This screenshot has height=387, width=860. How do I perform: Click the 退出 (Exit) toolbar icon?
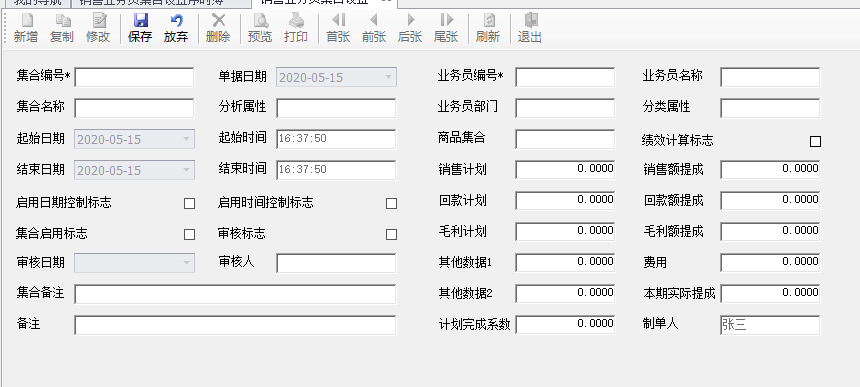pos(530,29)
